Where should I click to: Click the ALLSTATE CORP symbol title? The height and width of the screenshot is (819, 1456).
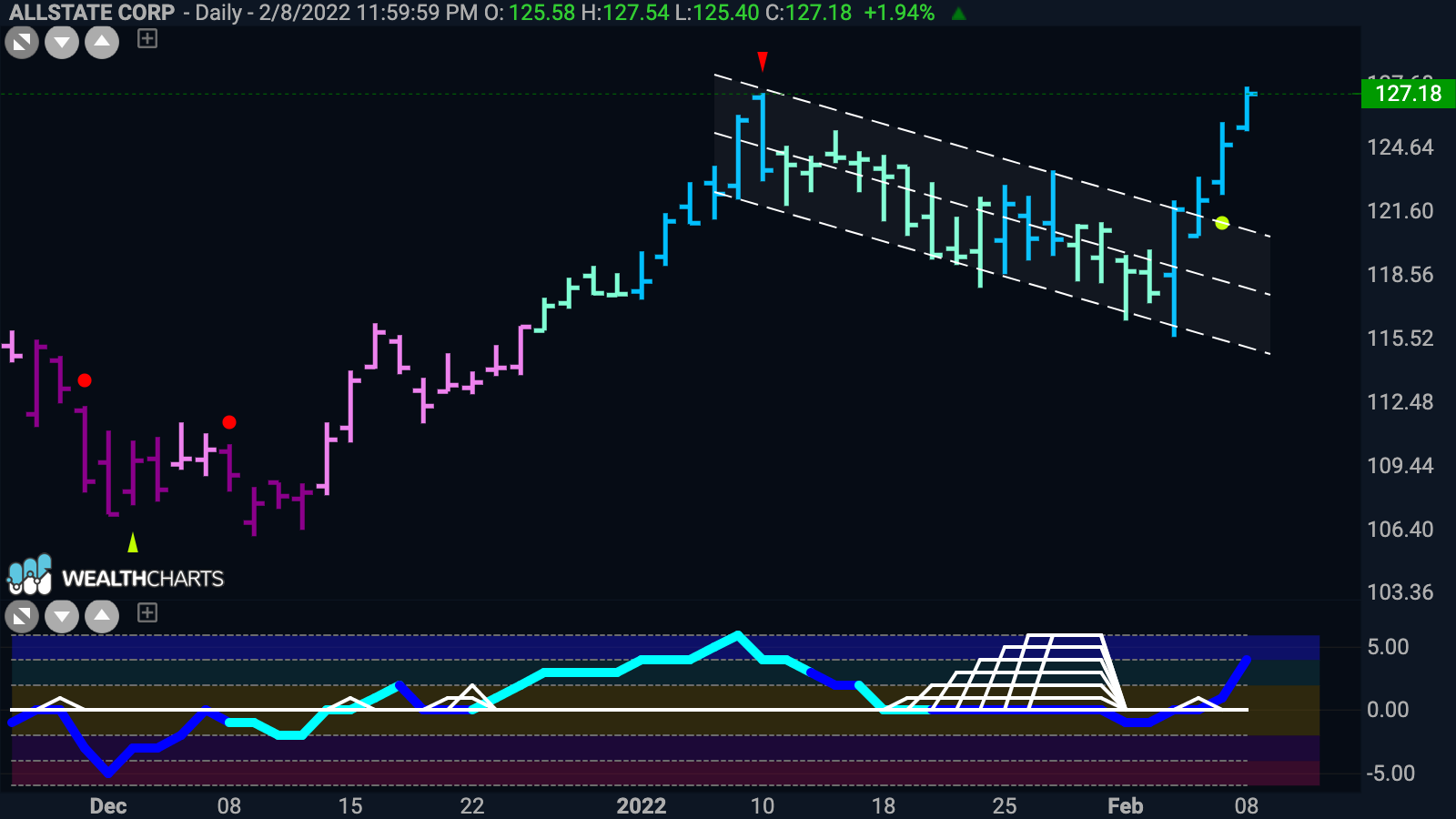click(x=92, y=13)
